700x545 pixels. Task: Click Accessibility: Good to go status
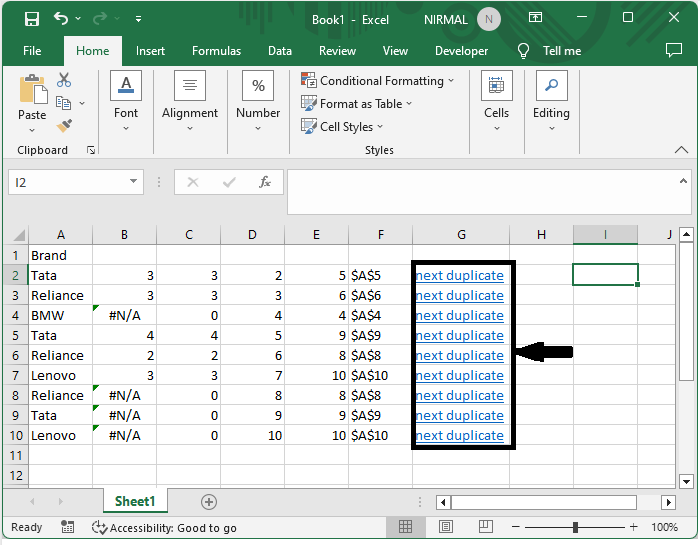tap(165, 527)
